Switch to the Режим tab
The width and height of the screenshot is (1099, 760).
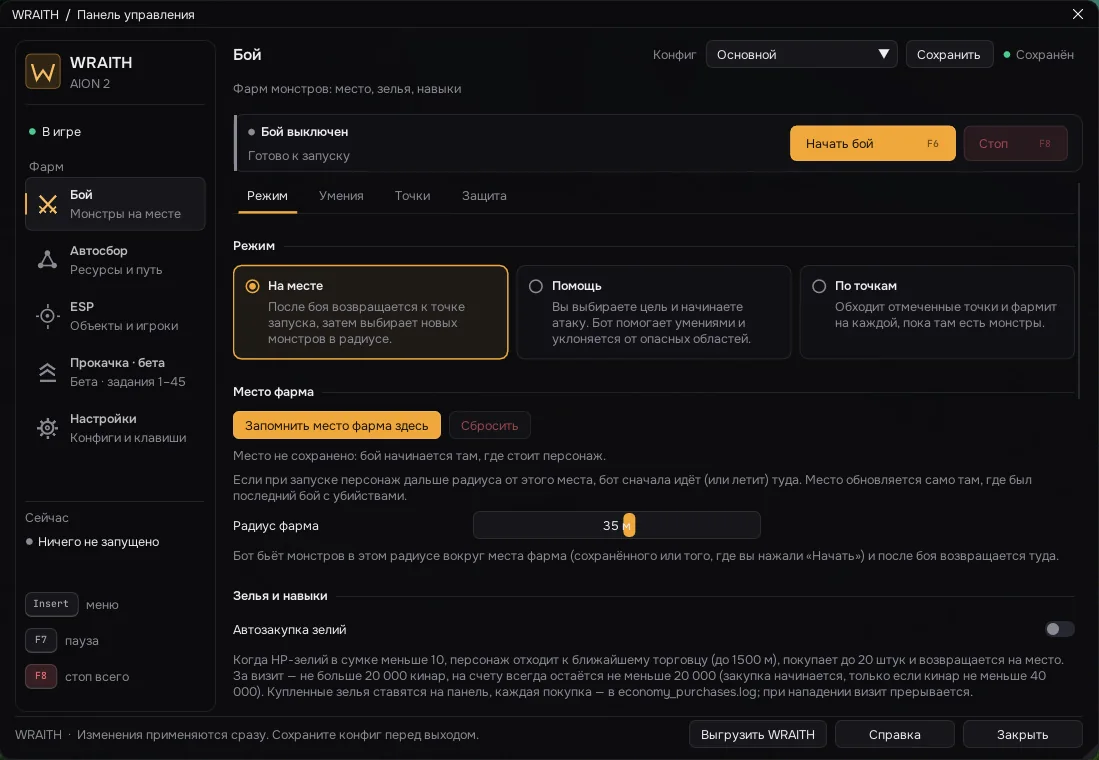click(267, 196)
